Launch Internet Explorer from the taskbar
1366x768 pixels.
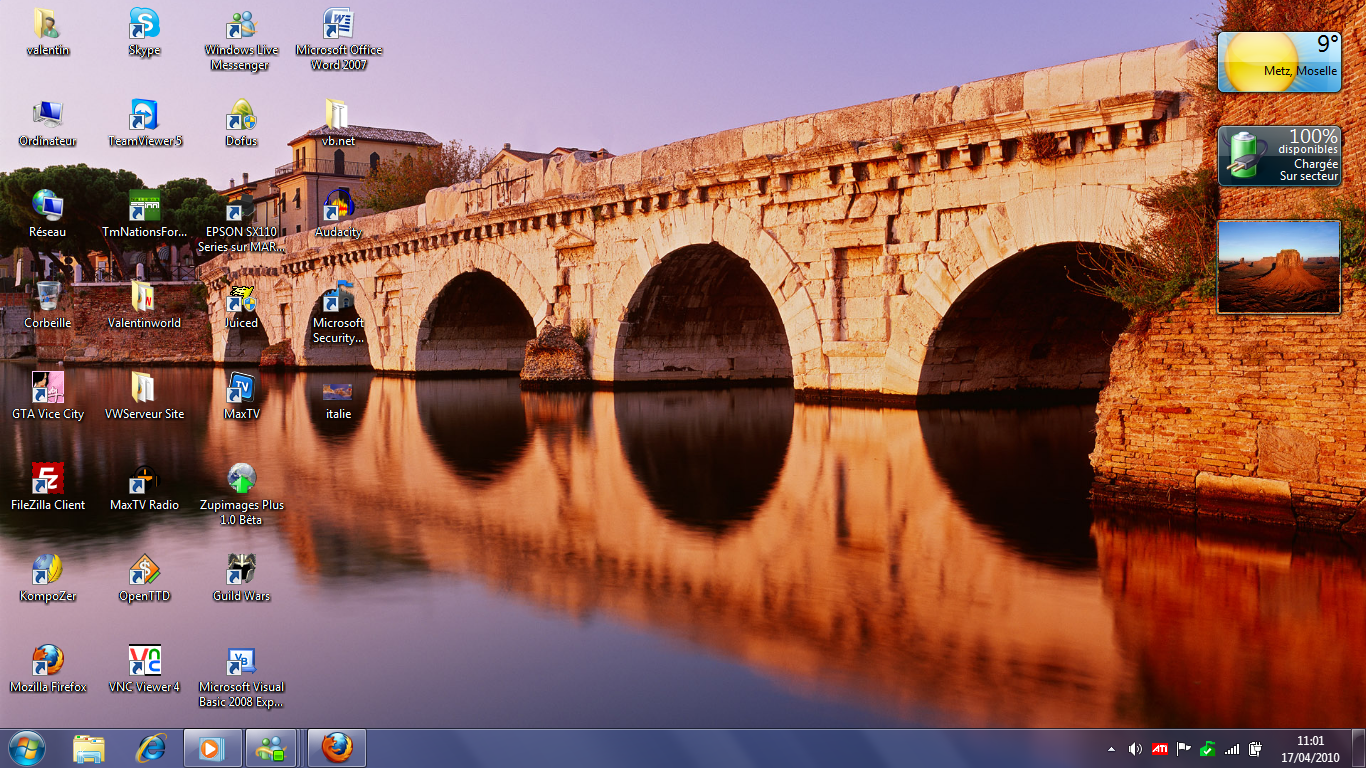click(x=151, y=748)
